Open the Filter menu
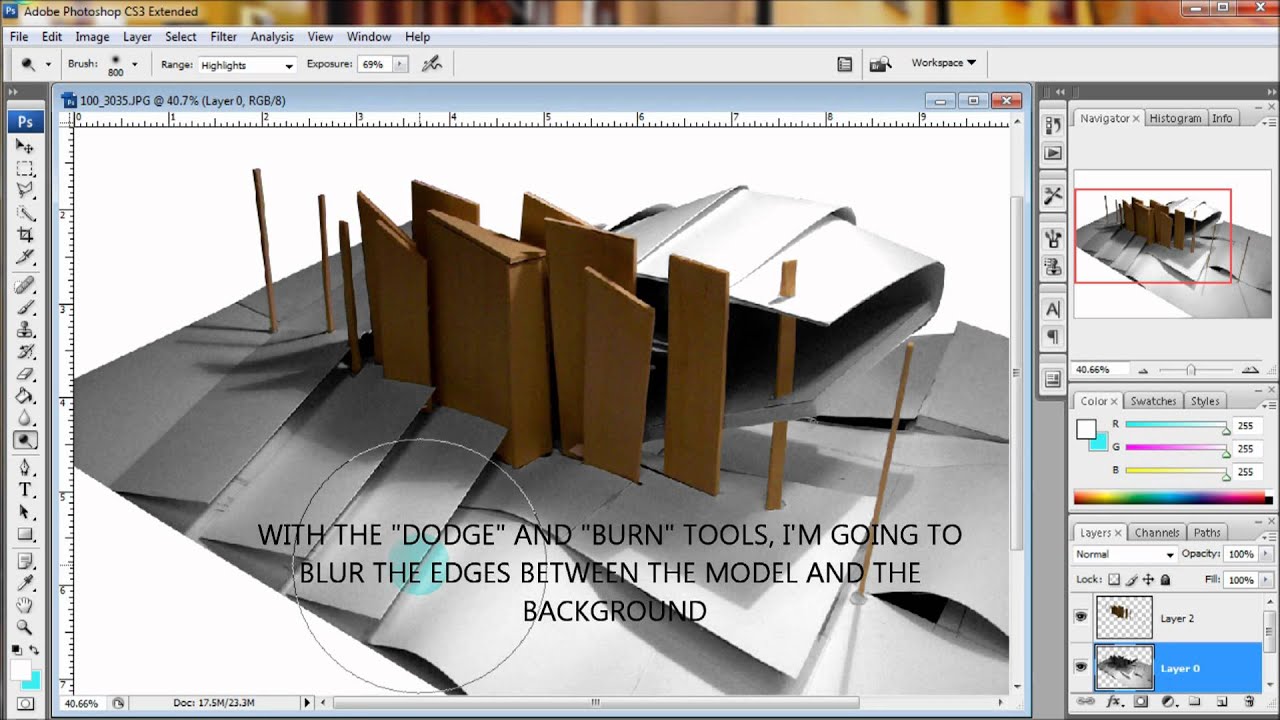This screenshot has width=1280, height=720. pos(224,37)
